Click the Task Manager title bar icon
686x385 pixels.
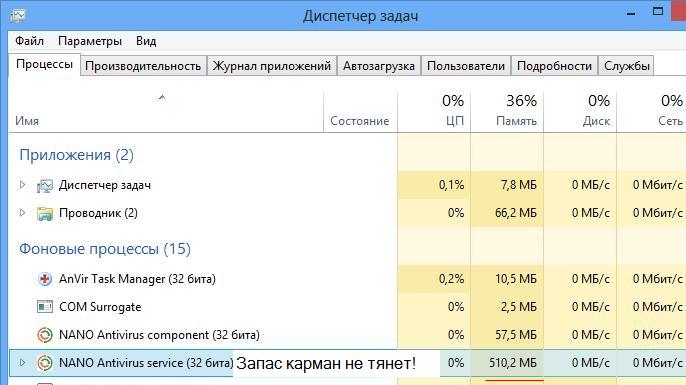point(18,15)
